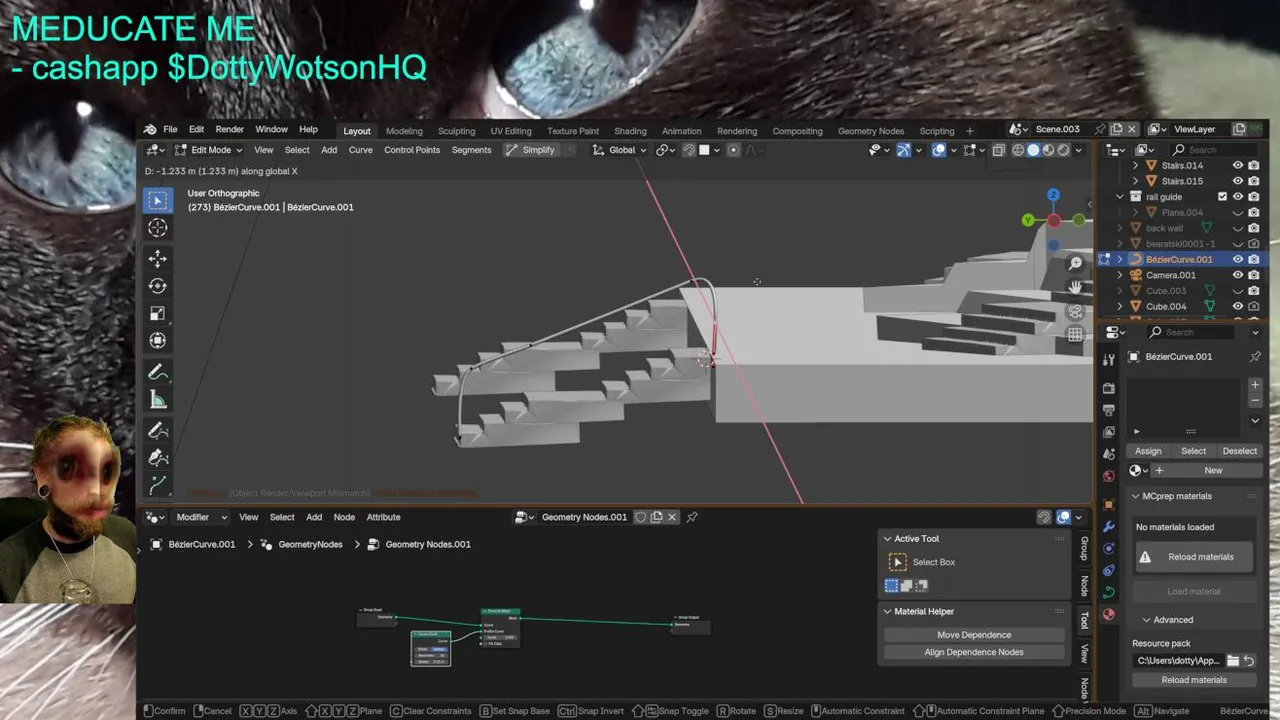
Task: Open the File menu
Action: (x=170, y=130)
